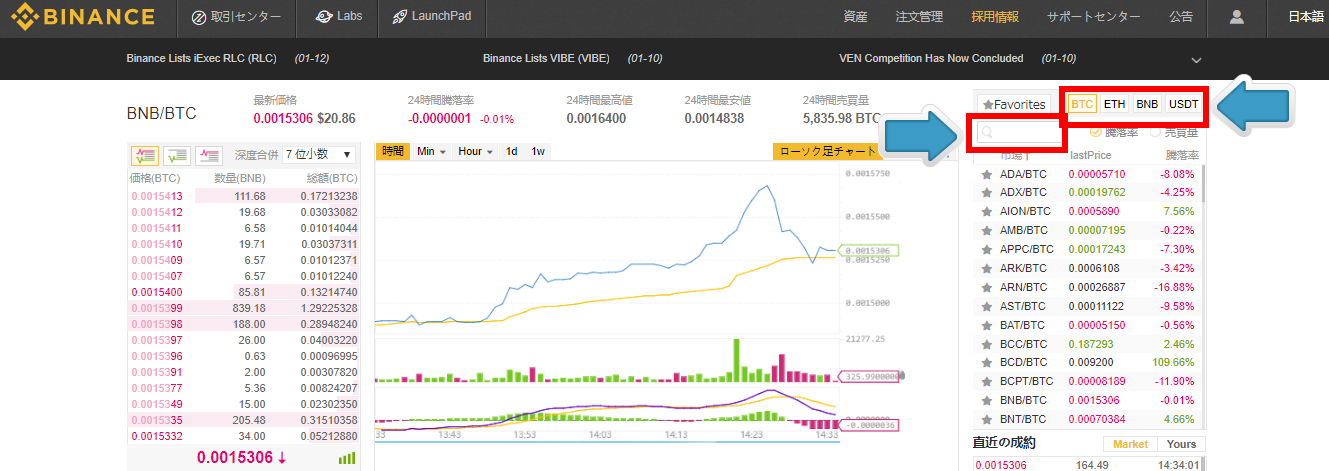Open the Hour interval dropdown
1329x471 pixels.
pos(475,151)
